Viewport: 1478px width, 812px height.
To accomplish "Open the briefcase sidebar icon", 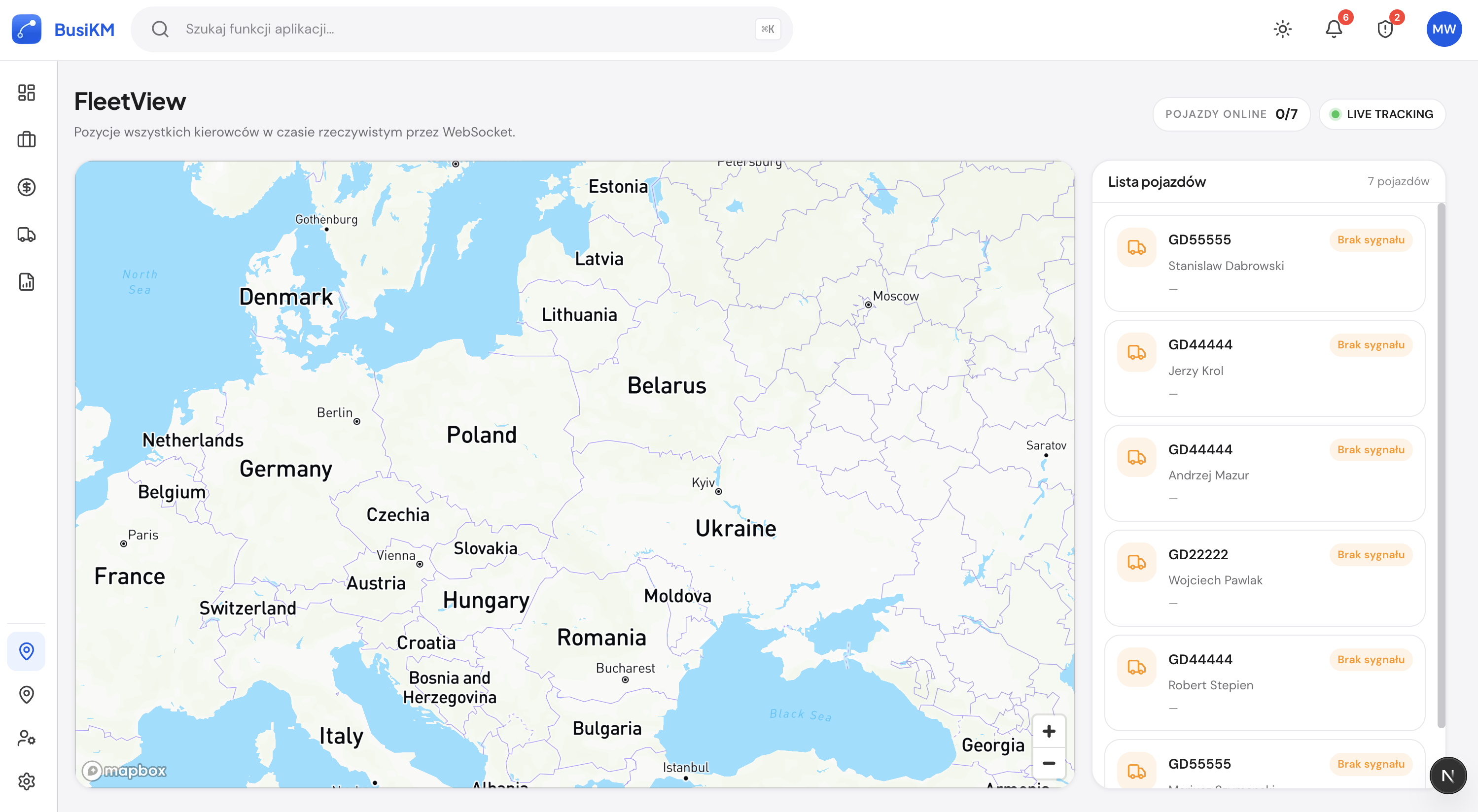I will coord(27,139).
